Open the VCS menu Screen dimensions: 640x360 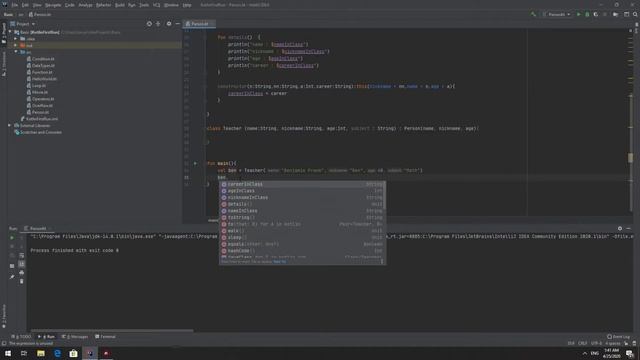pyautogui.click(x=156, y=5)
